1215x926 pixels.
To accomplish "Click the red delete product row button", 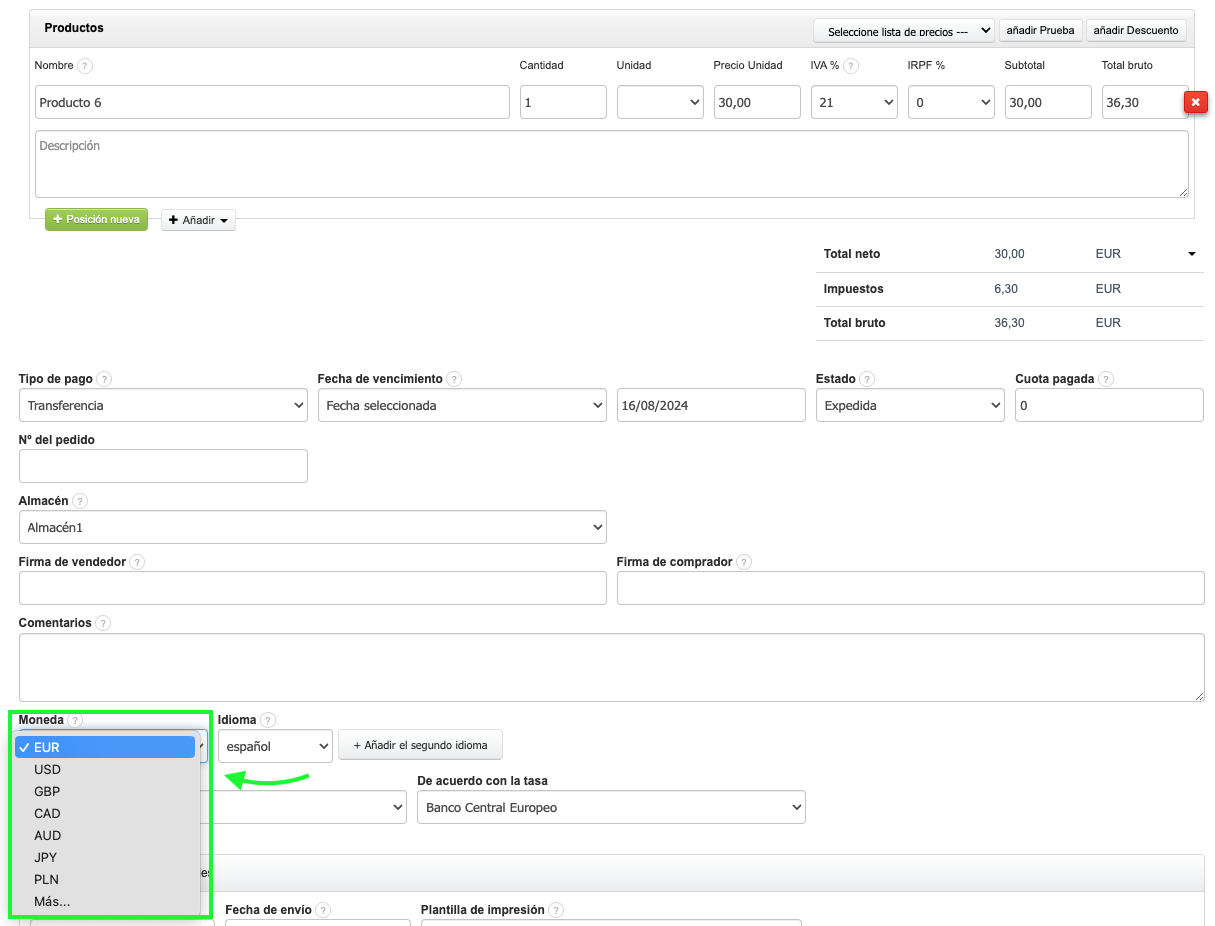I will (1195, 102).
